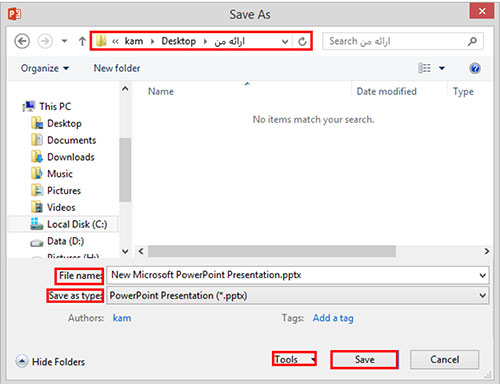The image size is (500, 384).
Task: Expand the File name dropdown arrow
Action: coord(482,275)
